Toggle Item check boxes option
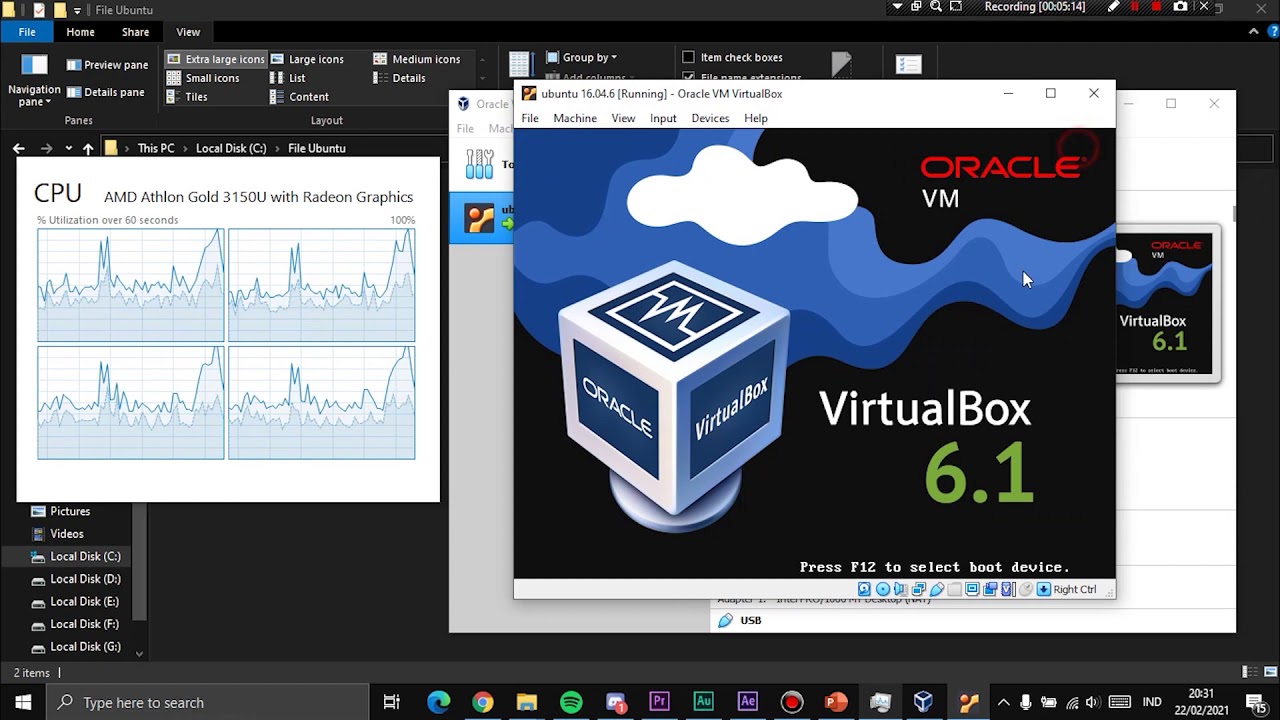This screenshot has width=1280, height=720. (732, 57)
